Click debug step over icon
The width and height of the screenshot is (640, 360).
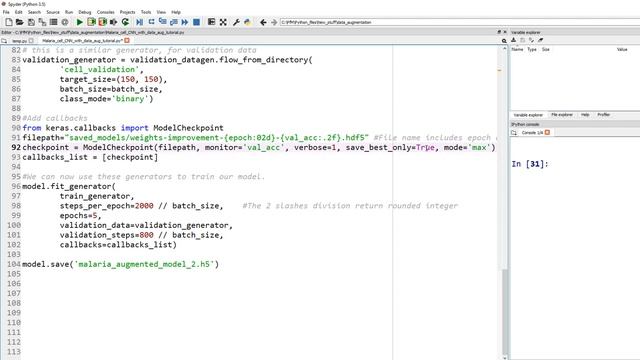(x=151, y=22)
